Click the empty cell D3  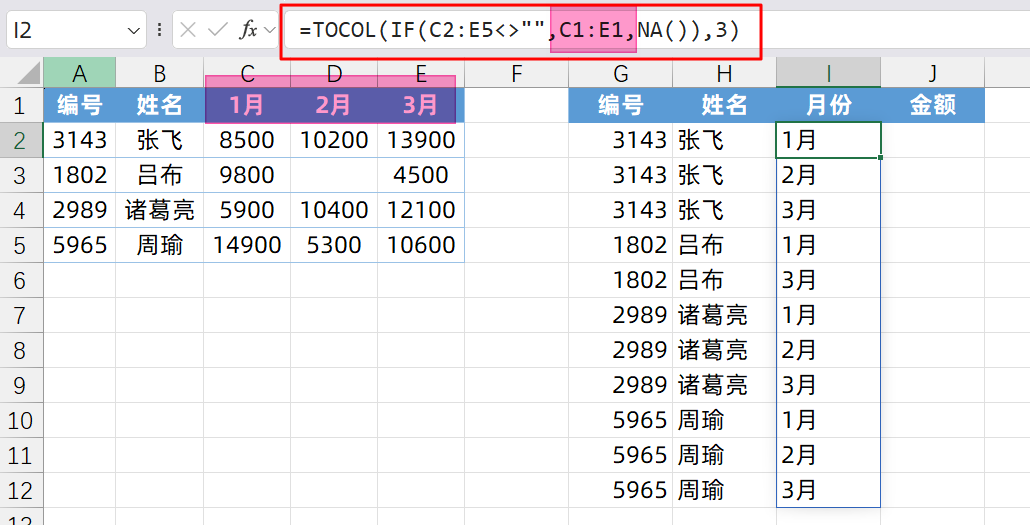[x=334, y=175]
